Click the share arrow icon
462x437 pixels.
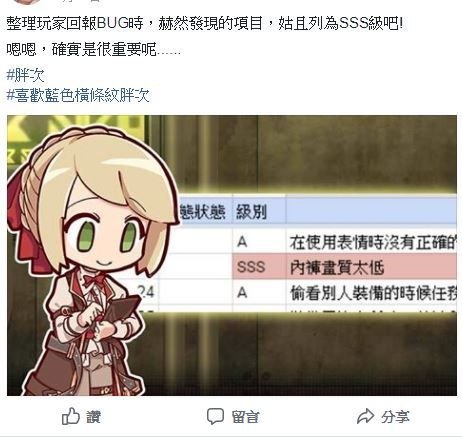coord(366,416)
